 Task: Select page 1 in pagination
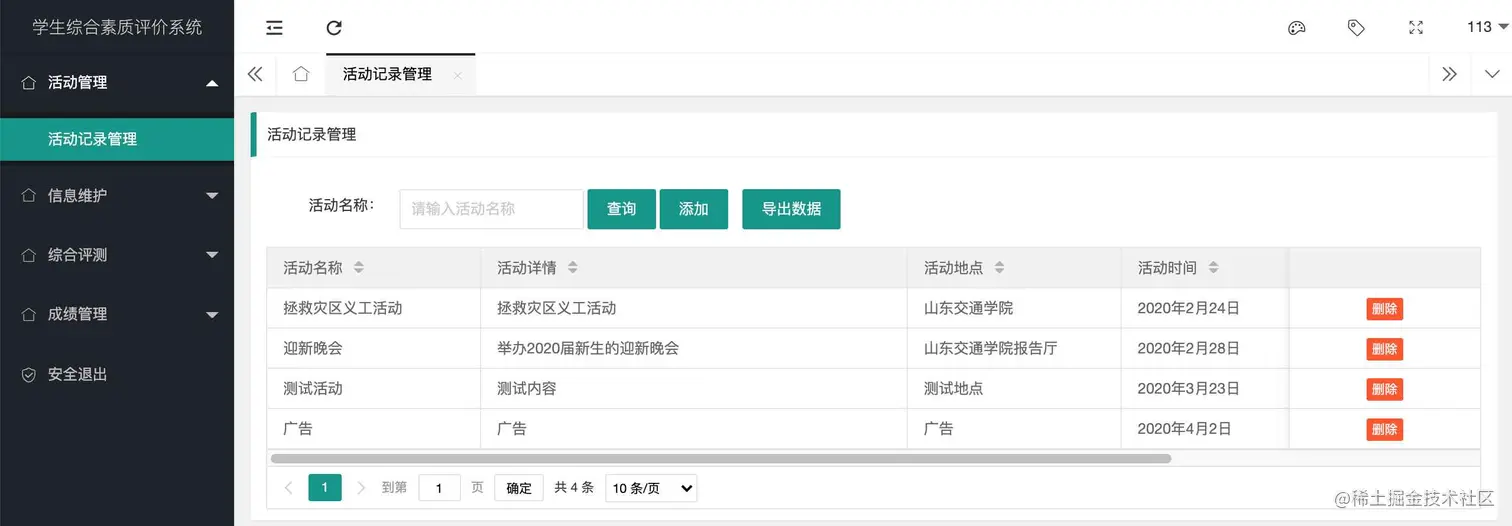(325, 487)
